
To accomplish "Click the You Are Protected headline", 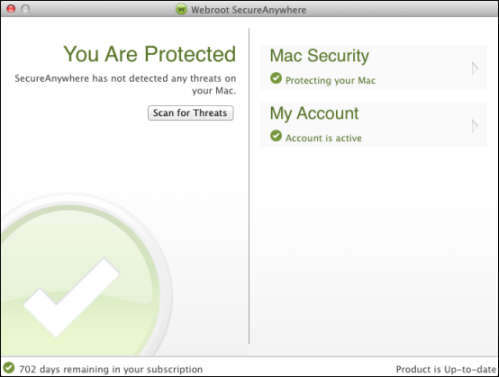I will point(150,54).
